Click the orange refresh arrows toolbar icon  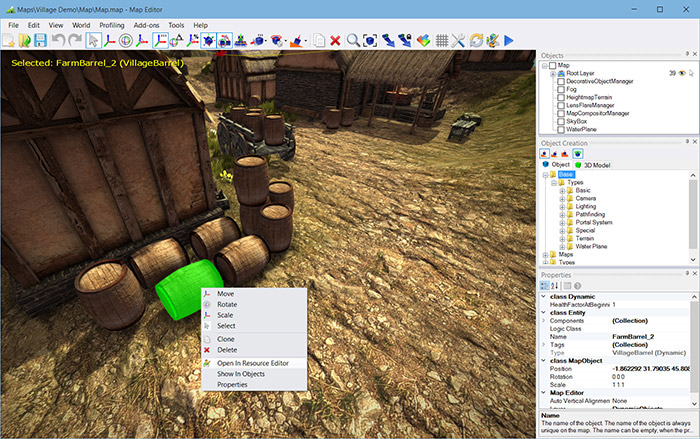click(476, 41)
